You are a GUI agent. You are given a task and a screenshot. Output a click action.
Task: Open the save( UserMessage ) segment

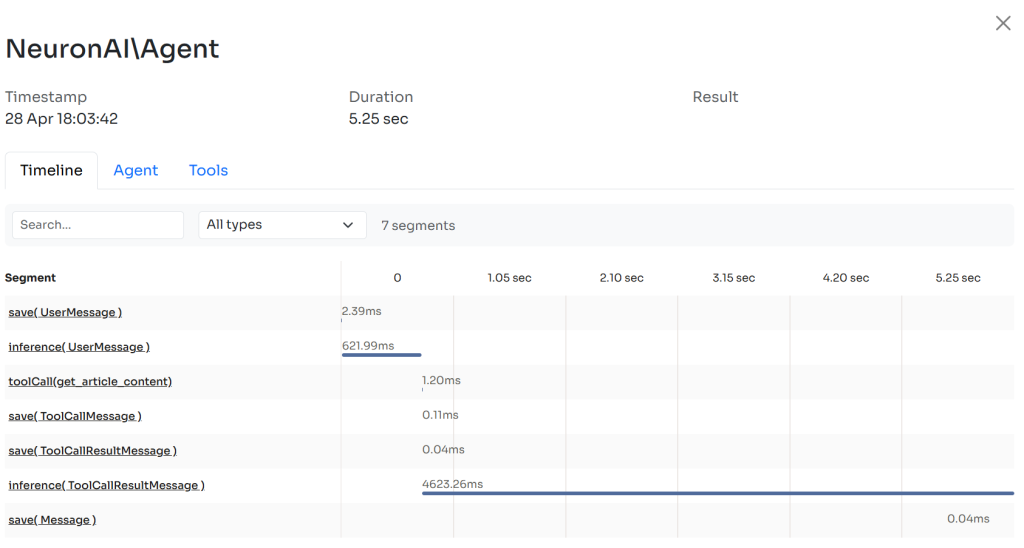tap(65, 312)
